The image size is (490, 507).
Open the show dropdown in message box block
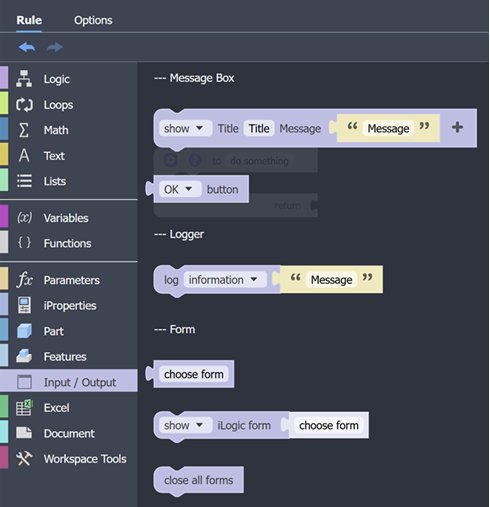(185, 128)
